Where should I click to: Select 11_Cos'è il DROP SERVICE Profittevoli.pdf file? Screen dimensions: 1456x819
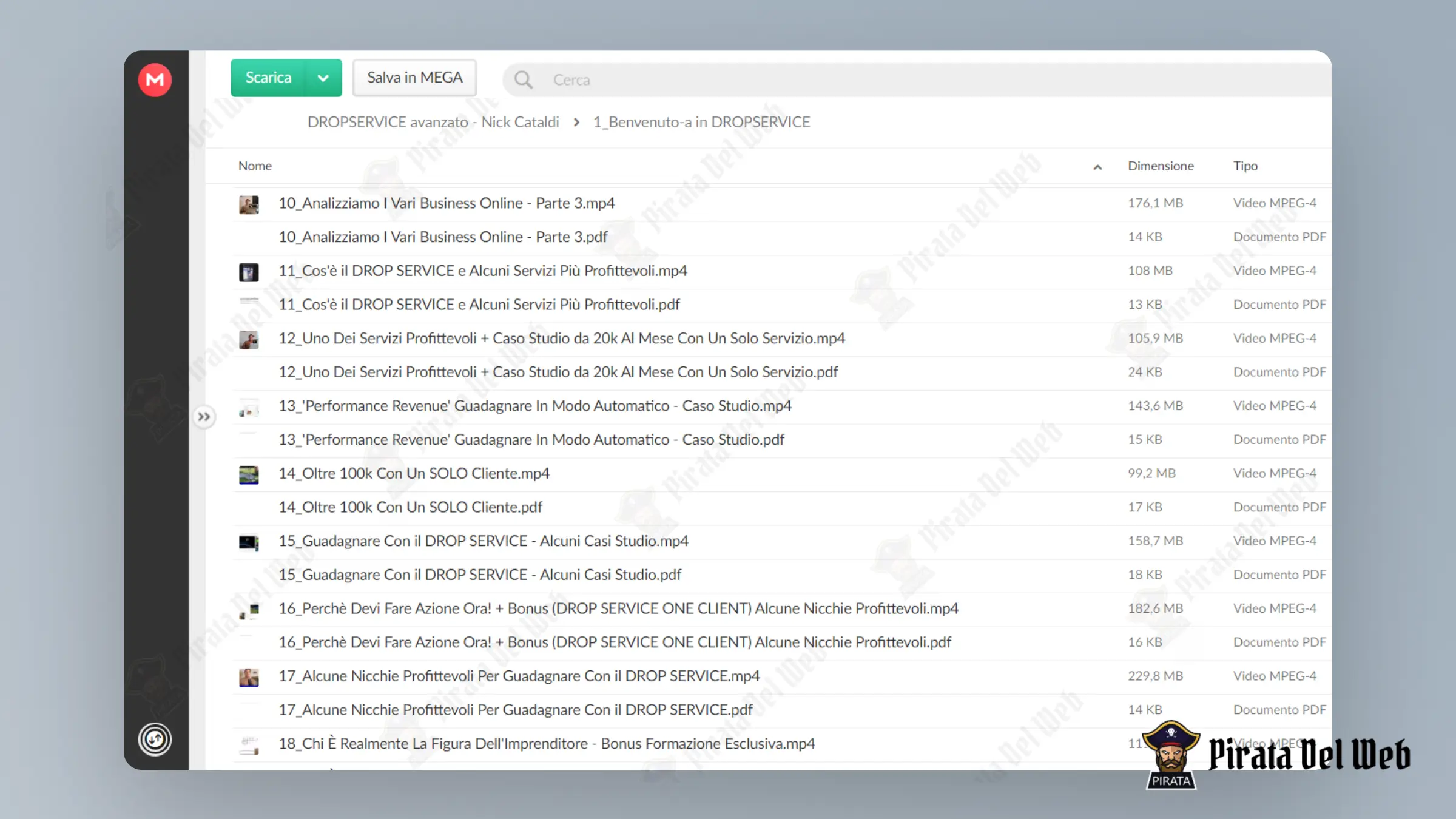[479, 305]
